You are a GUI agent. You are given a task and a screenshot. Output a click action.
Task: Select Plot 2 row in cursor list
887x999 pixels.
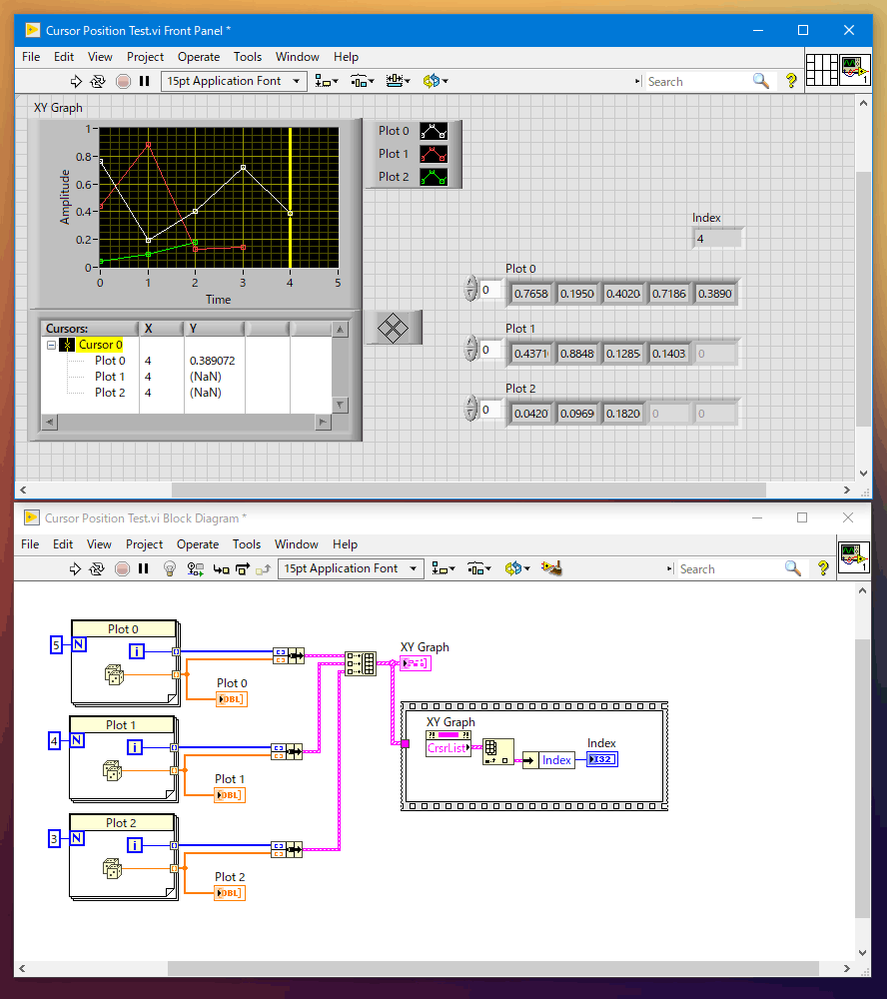110,393
